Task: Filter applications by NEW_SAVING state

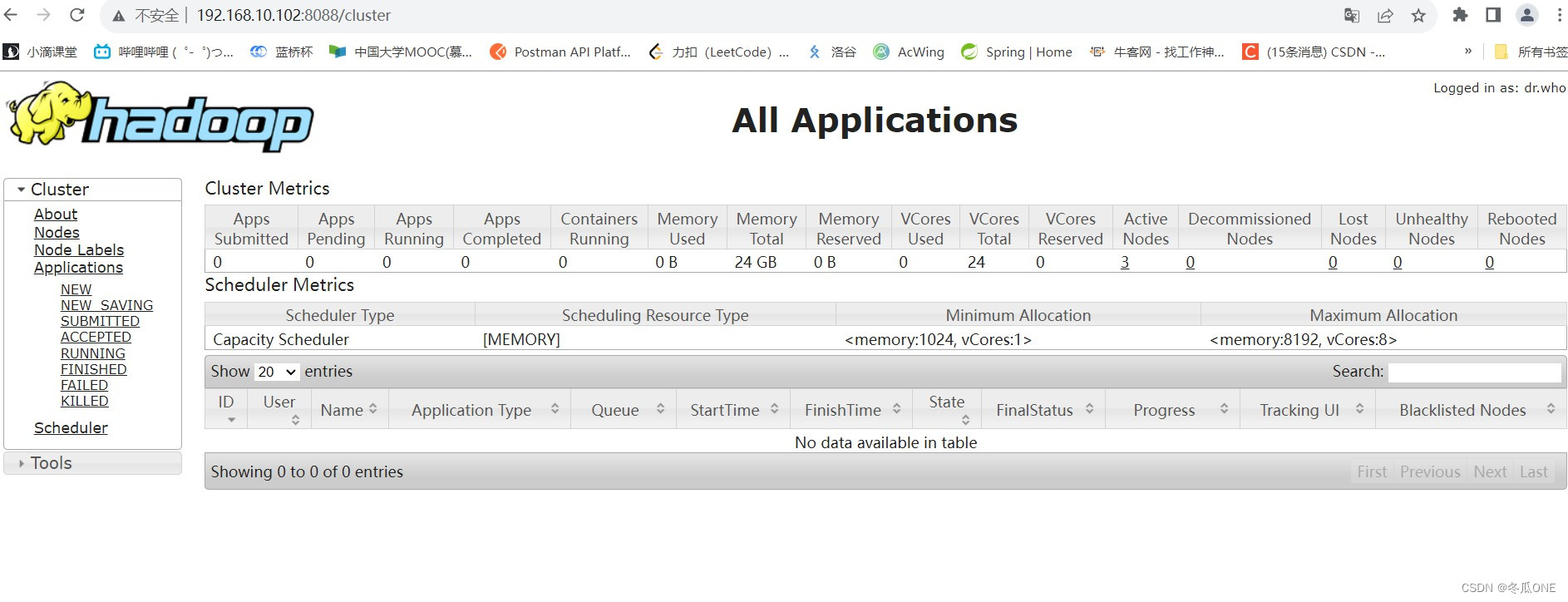Action: point(106,305)
